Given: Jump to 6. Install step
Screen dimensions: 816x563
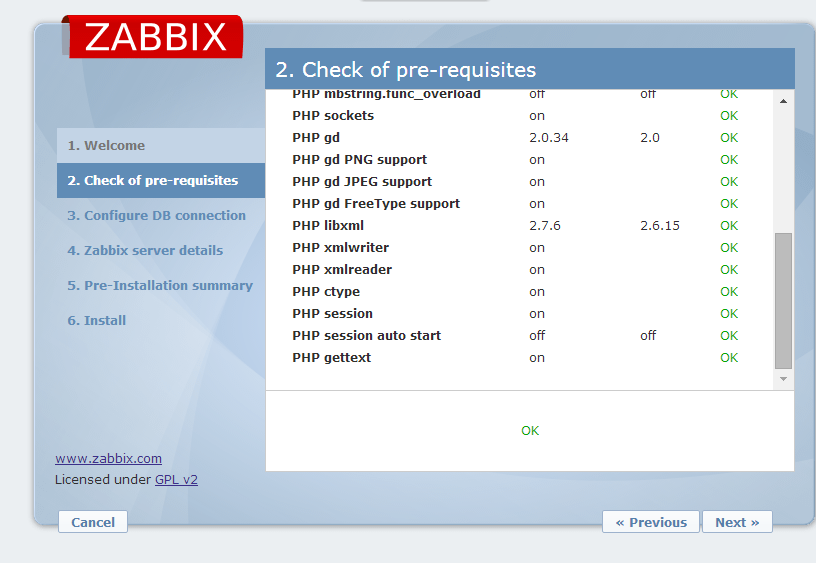Looking at the screenshot, I should pos(97,321).
